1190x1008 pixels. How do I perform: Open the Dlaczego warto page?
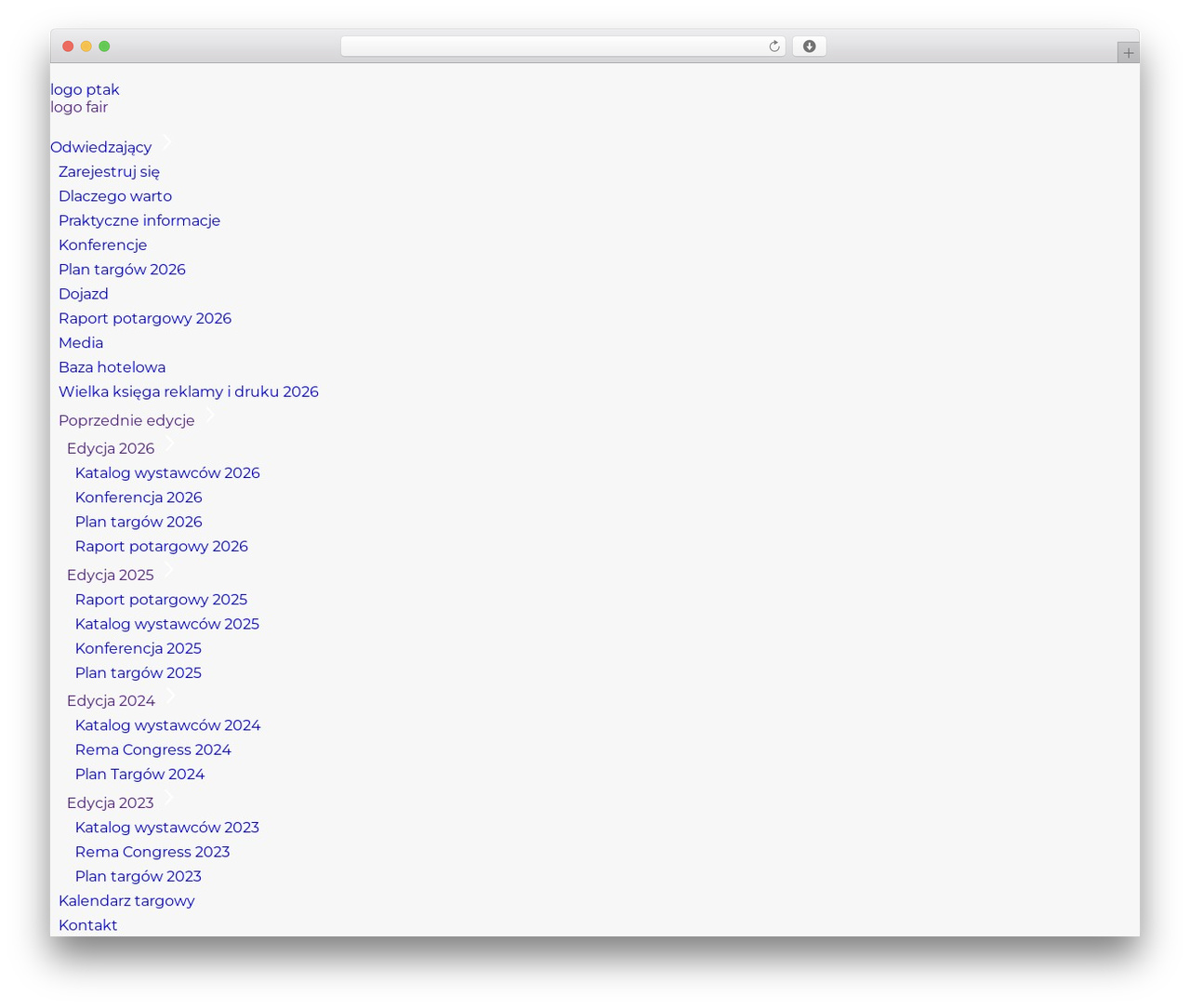click(115, 196)
